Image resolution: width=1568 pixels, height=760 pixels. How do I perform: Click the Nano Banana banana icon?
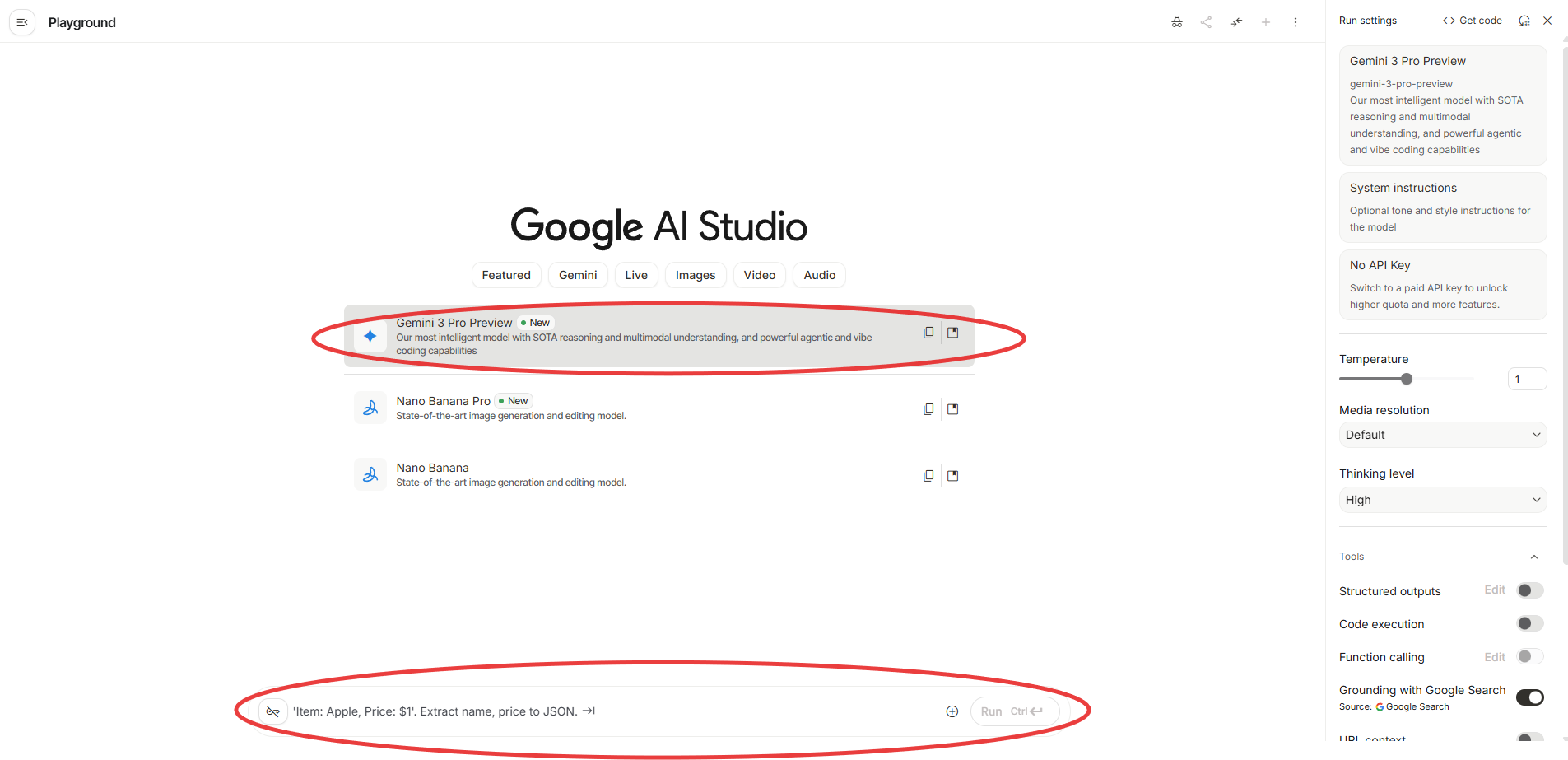click(x=370, y=474)
